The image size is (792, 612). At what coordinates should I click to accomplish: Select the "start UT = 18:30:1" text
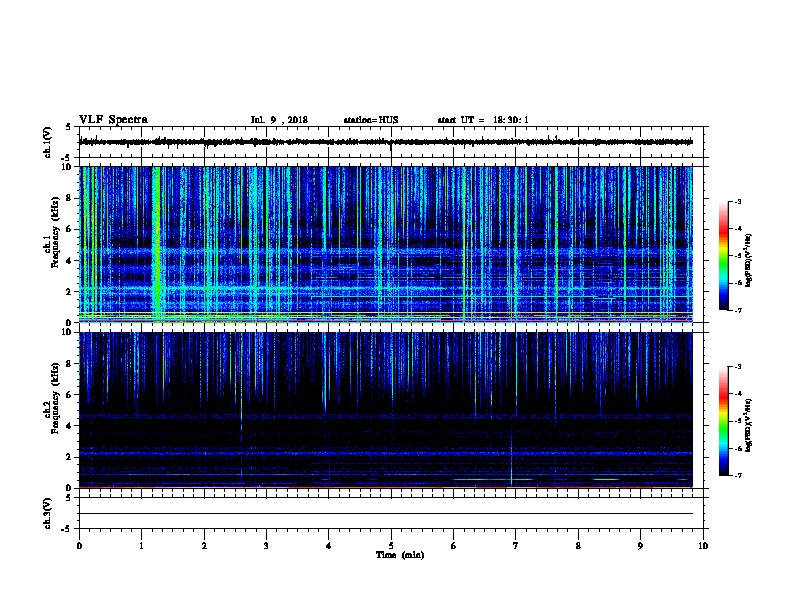point(483,120)
